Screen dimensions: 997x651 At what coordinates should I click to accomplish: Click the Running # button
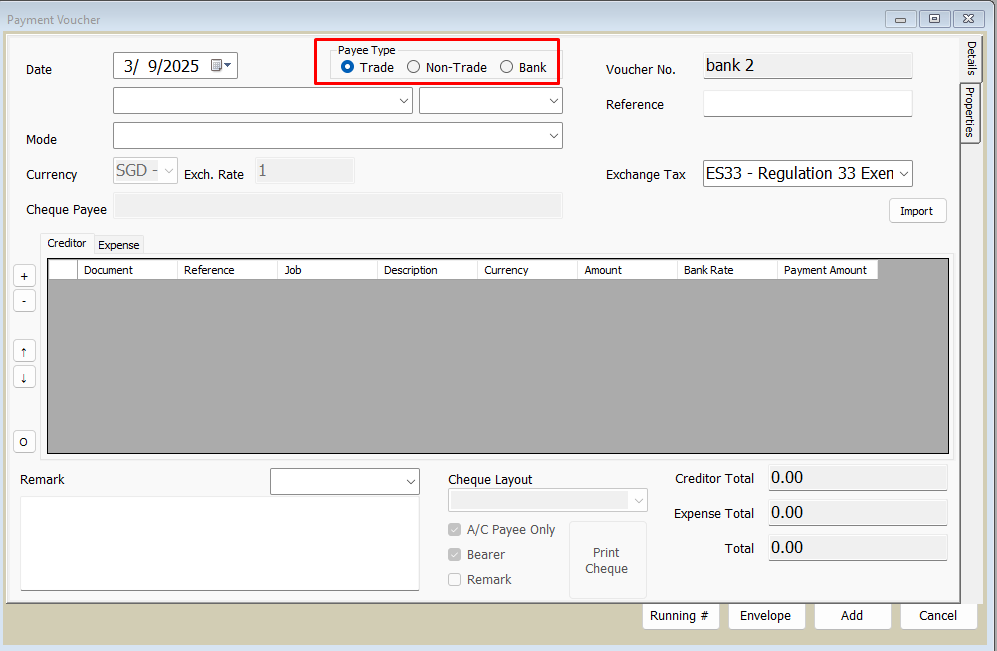680,616
